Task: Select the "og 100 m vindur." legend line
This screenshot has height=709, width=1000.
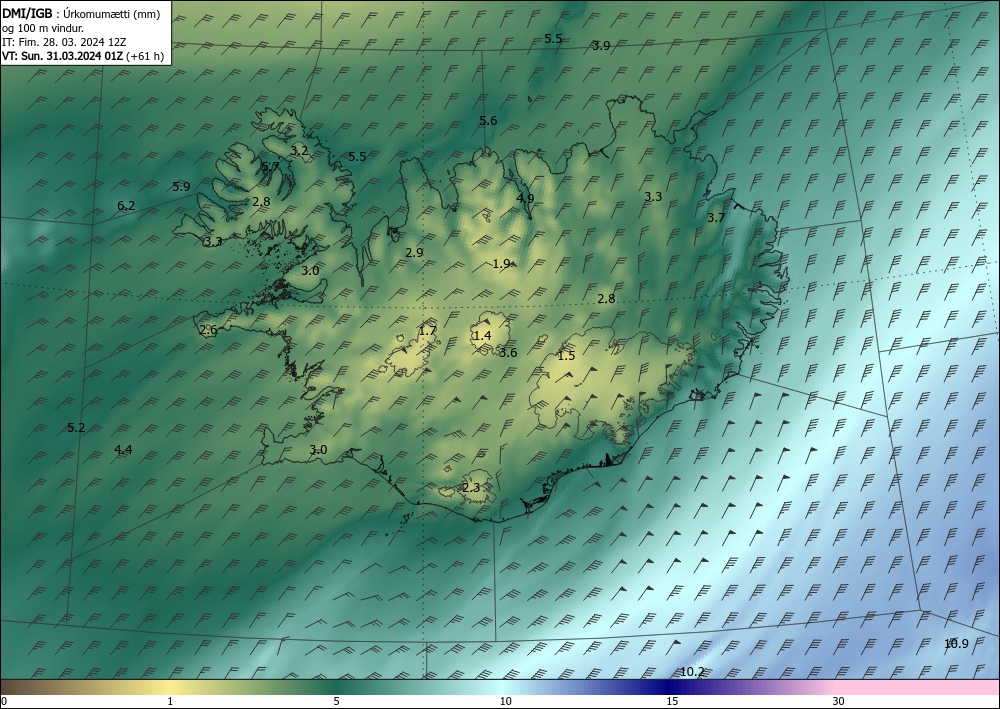Action: (43, 28)
